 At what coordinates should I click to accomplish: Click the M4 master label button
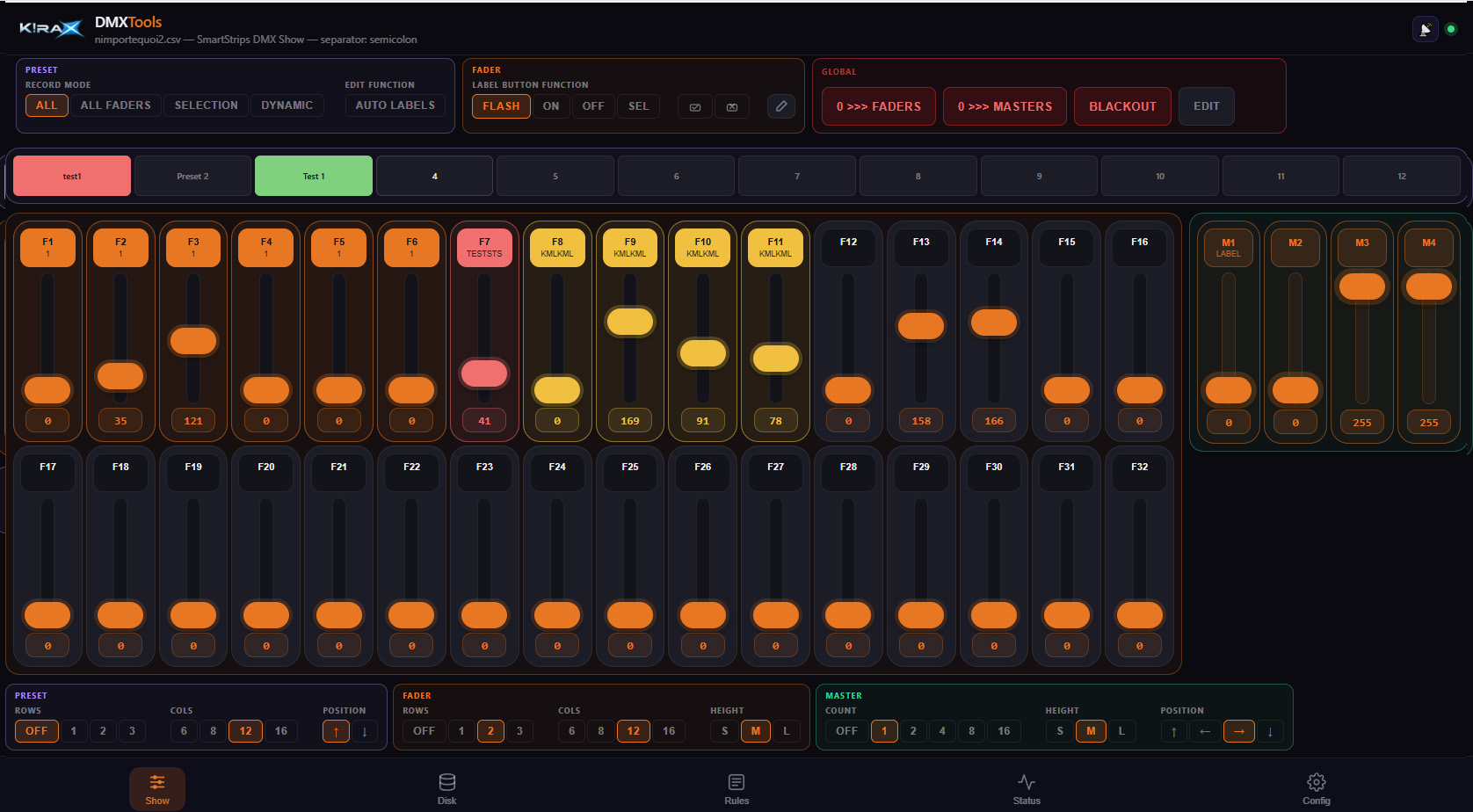(1429, 248)
